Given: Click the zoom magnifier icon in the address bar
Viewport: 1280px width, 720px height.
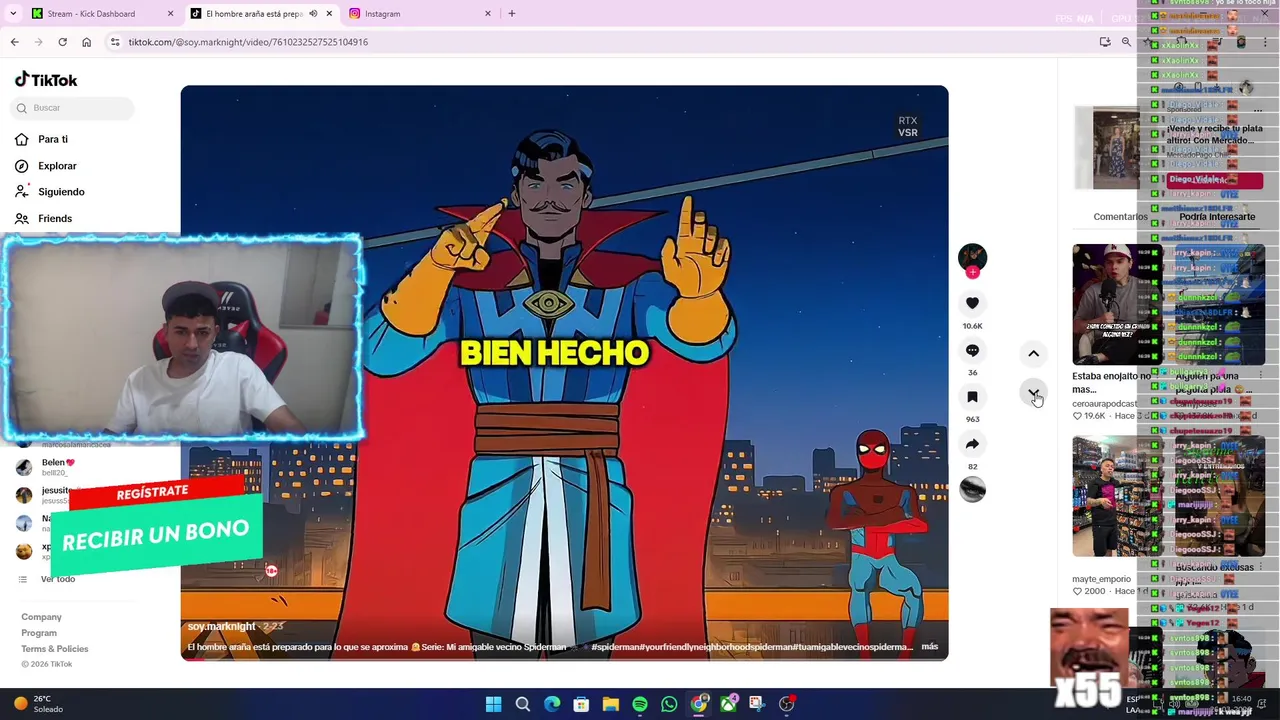Looking at the screenshot, I should (x=1126, y=42).
